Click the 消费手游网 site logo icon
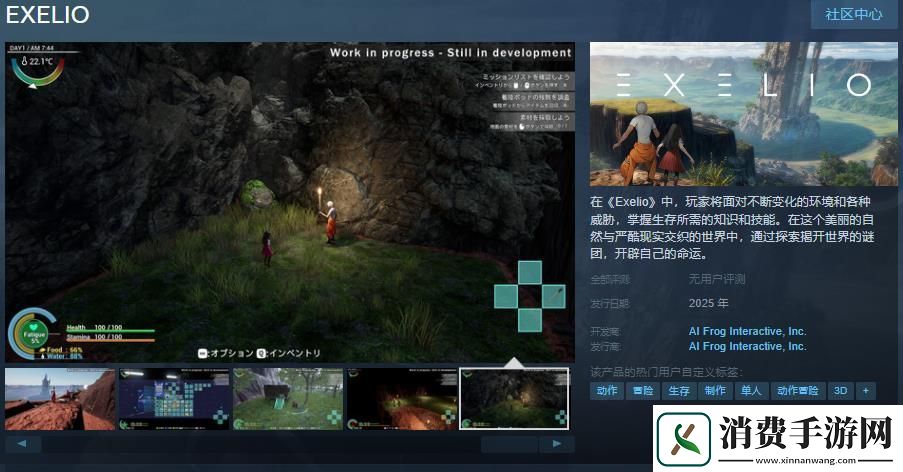Screen dimensions: 903x472 pos(684,440)
